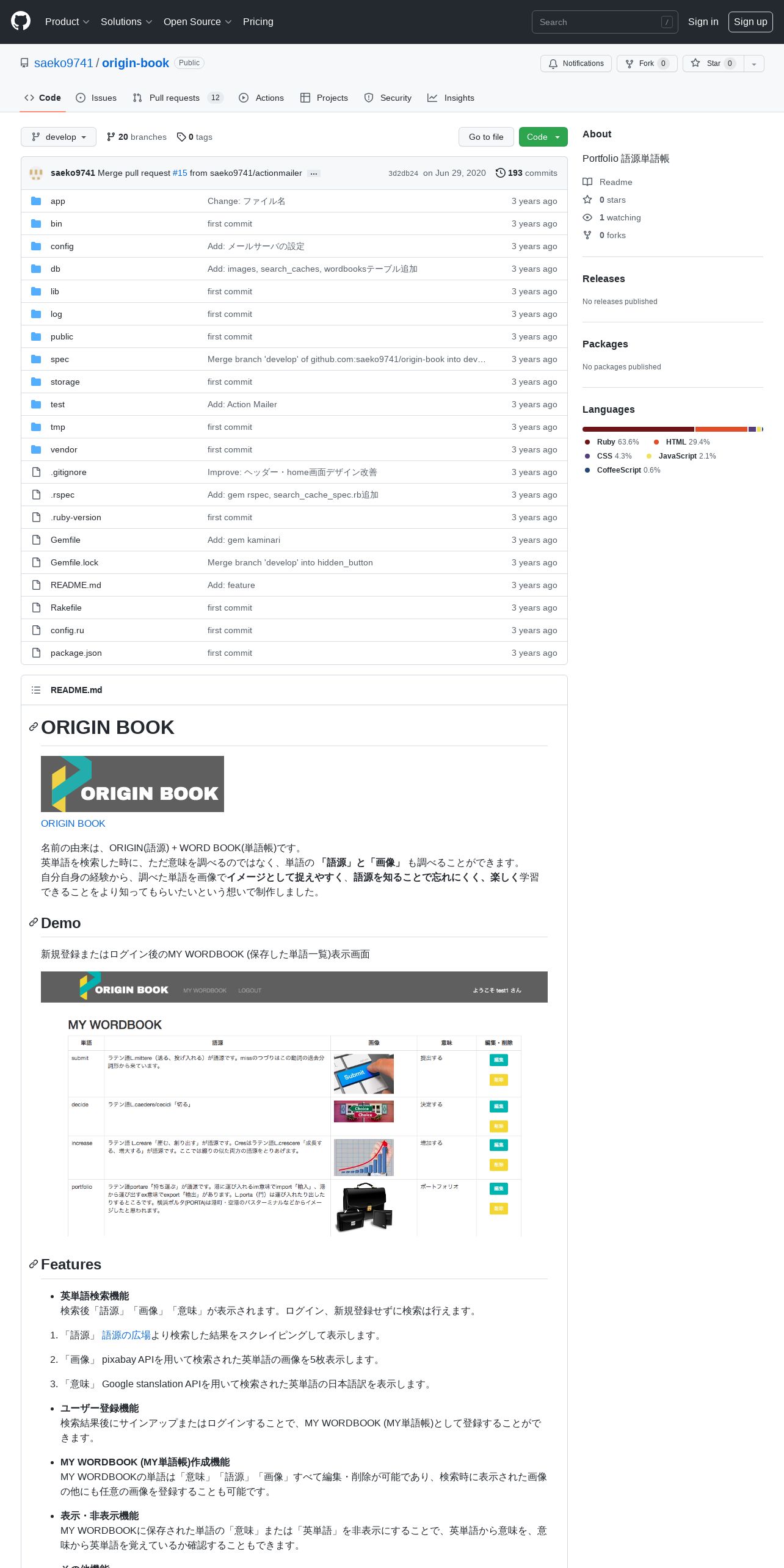Expand commit message ellipsis button
Viewport: 784px width, 1568px height.
click(x=314, y=173)
